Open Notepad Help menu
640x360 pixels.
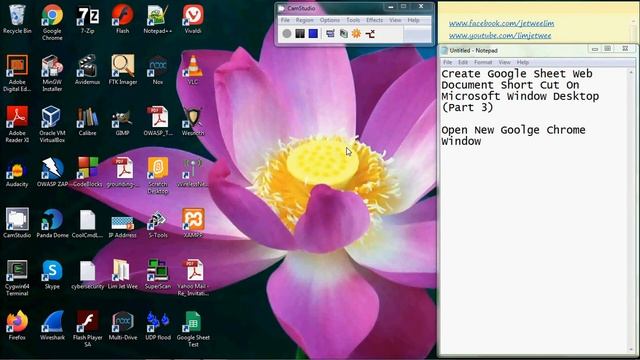(x=522, y=62)
